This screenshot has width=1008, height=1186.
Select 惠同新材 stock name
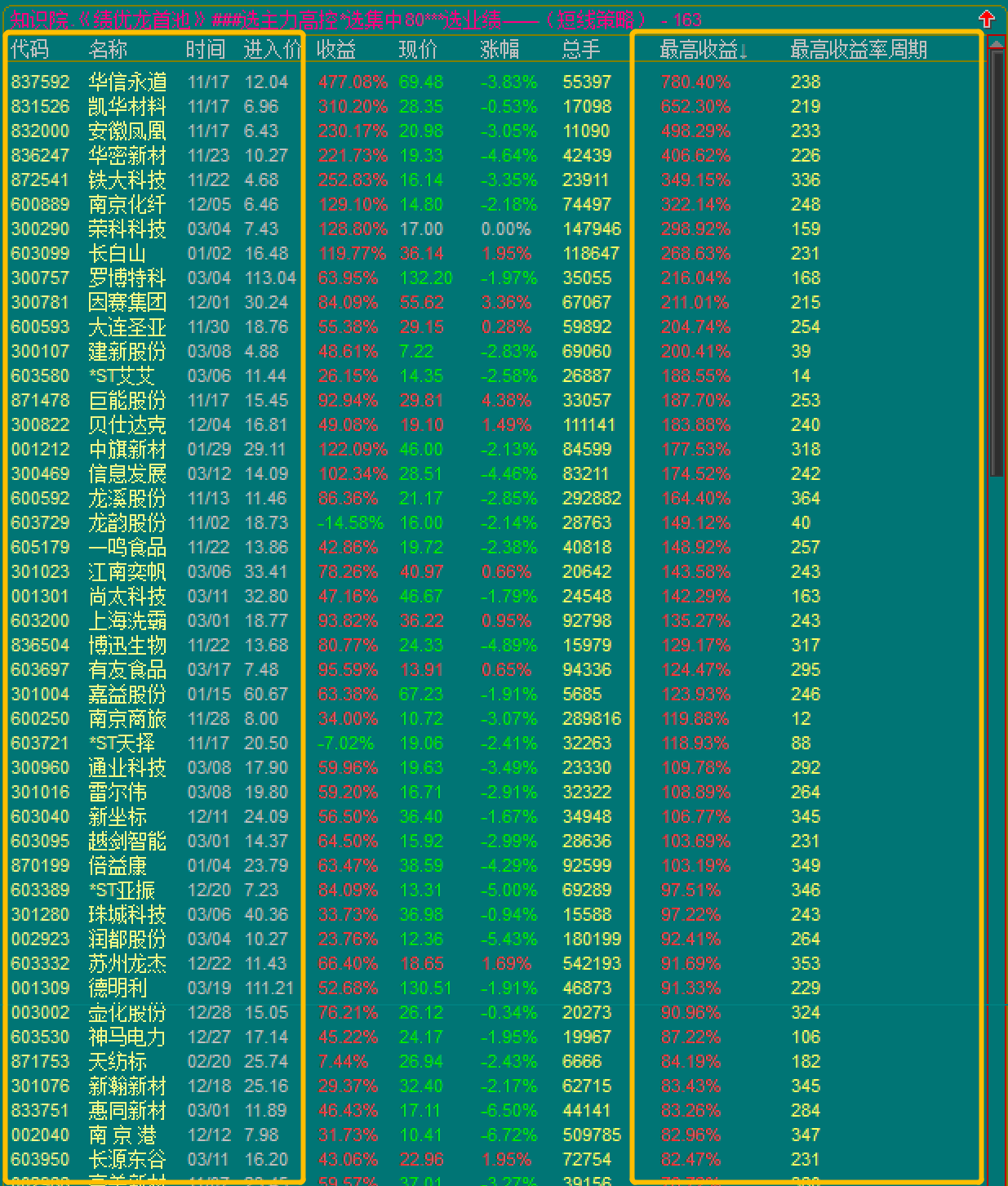coord(128,1110)
